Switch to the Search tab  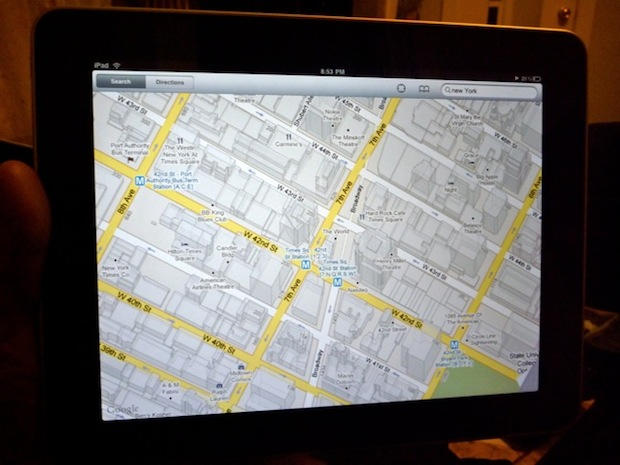(121, 81)
